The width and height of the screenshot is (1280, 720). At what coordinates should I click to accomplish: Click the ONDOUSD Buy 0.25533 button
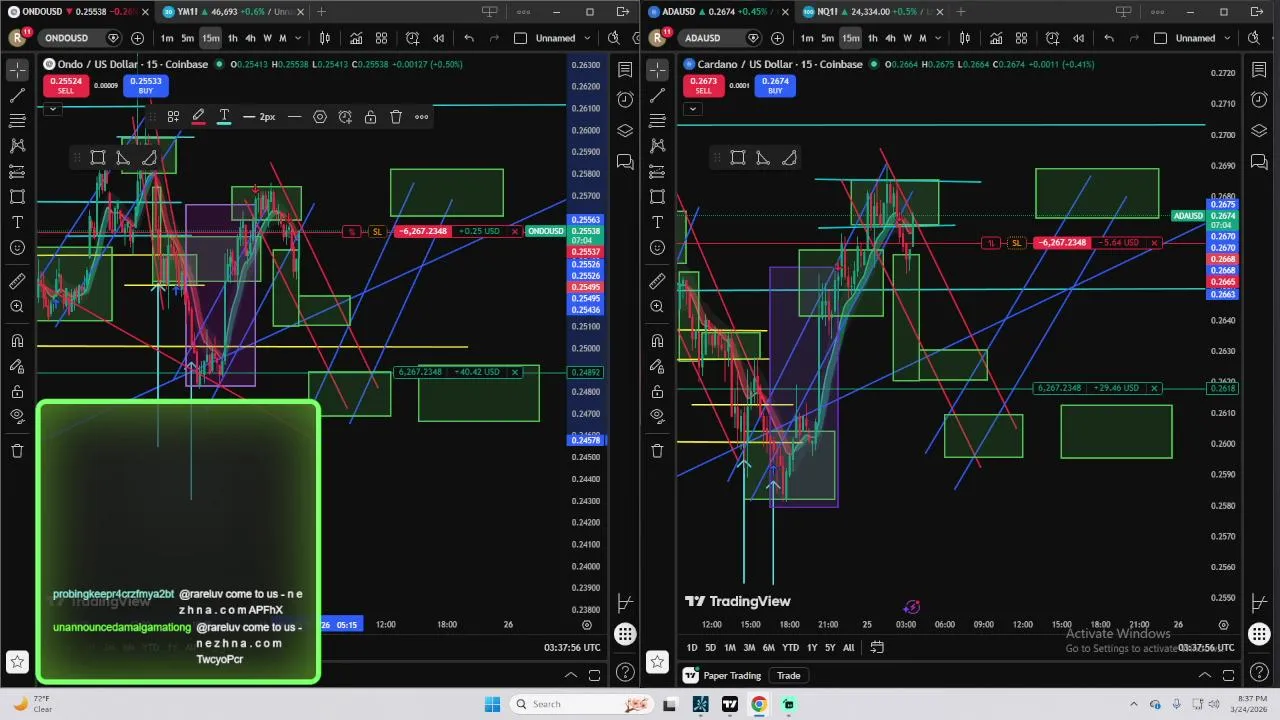(x=145, y=86)
